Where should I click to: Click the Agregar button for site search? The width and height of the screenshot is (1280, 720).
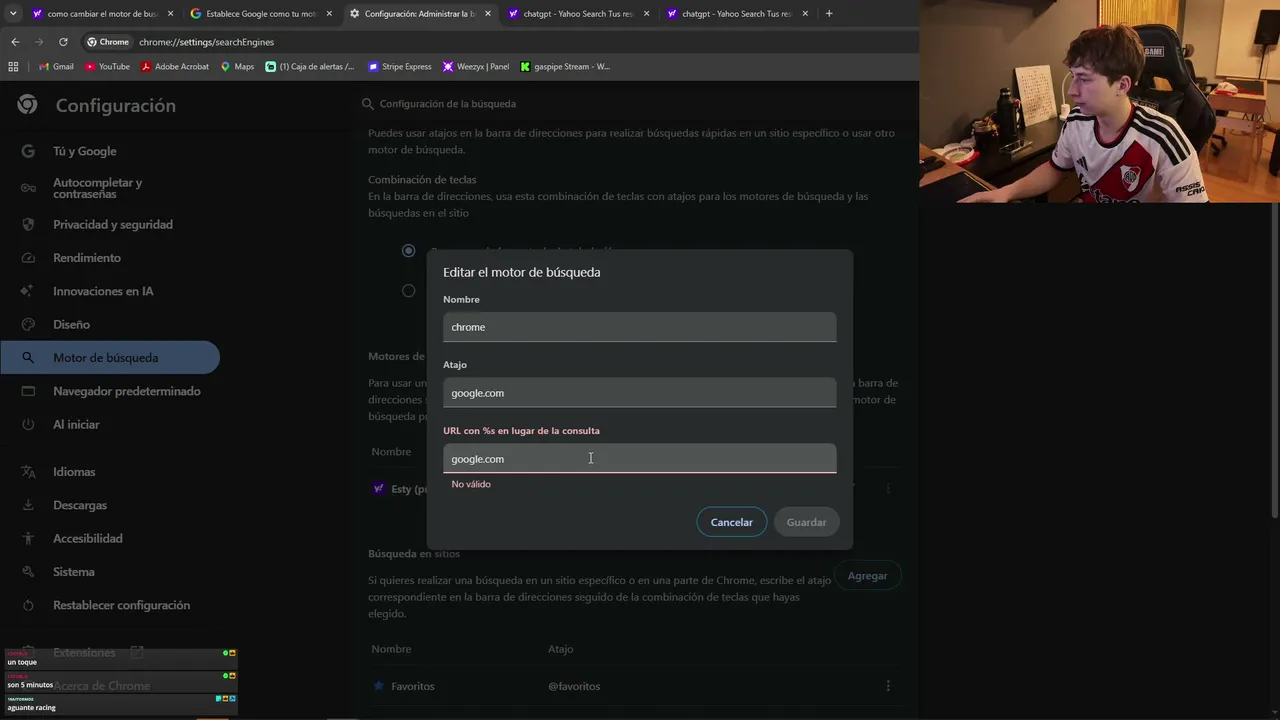[x=867, y=576]
